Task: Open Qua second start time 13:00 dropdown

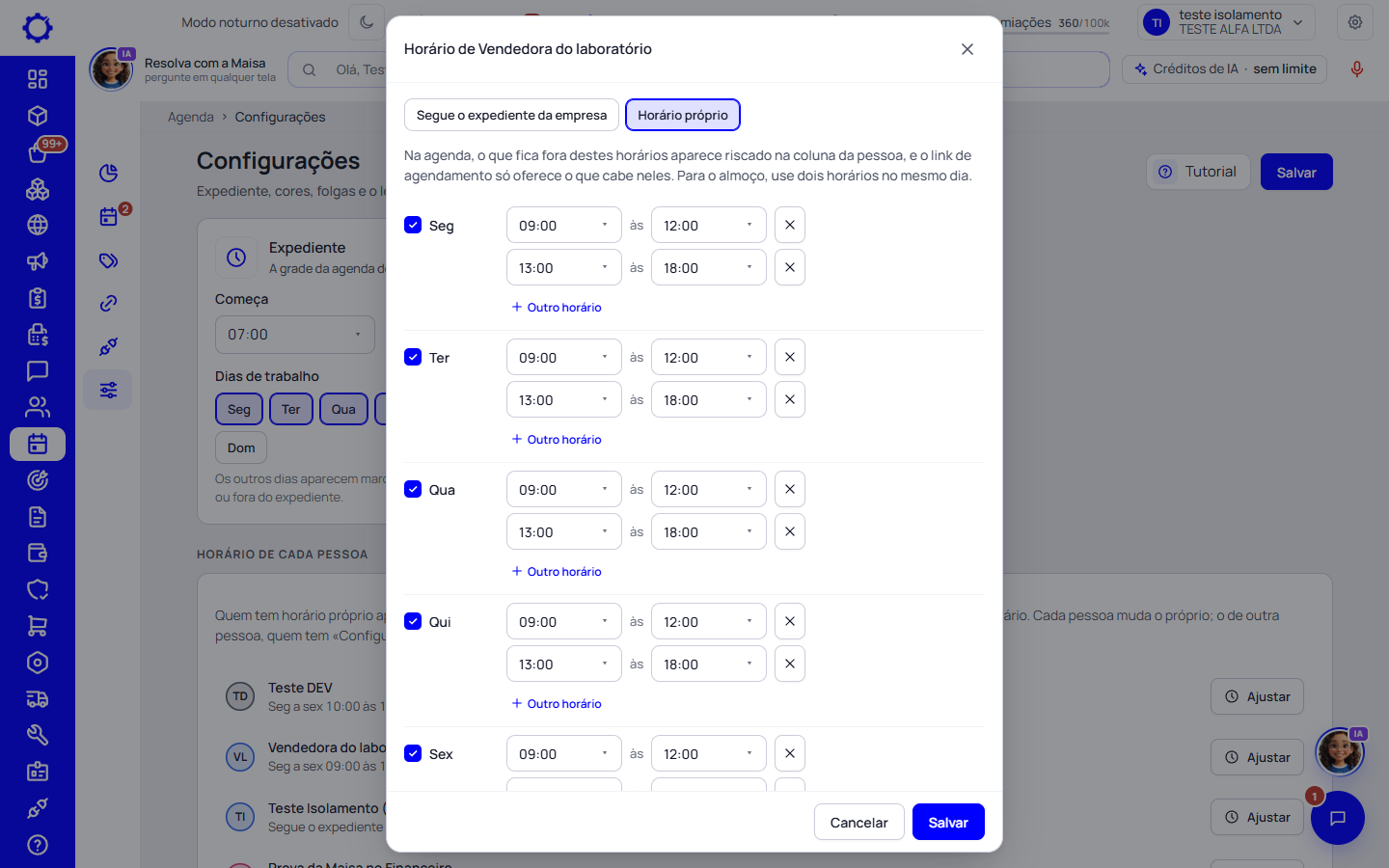Action: tap(564, 531)
